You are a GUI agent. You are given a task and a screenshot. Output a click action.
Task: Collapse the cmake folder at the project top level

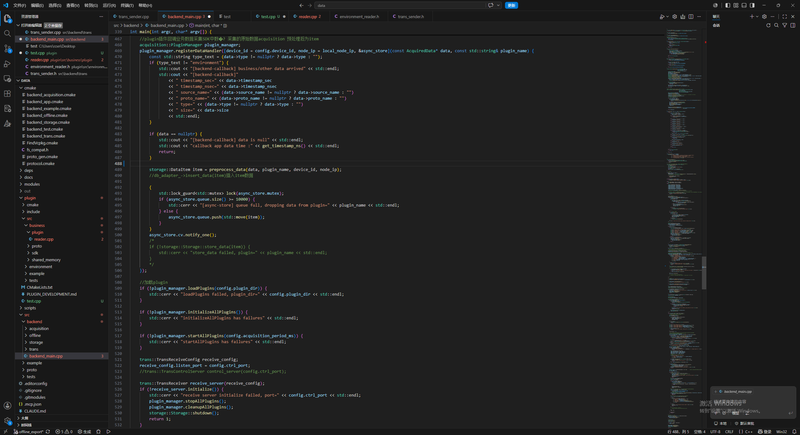point(30,88)
